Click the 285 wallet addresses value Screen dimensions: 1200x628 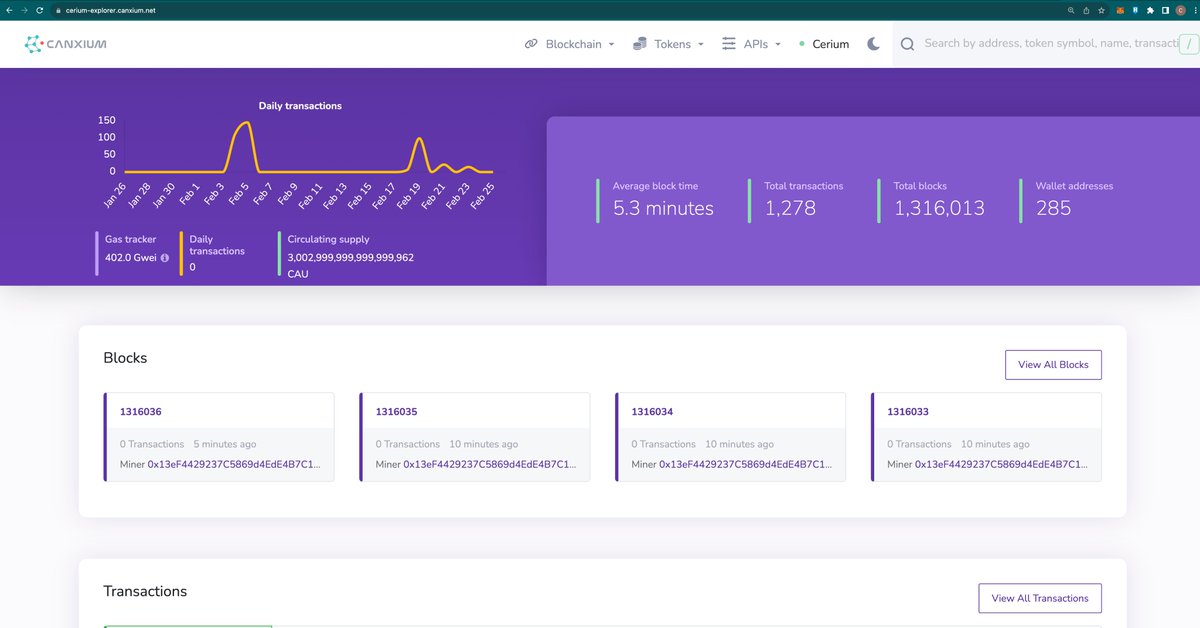click(x=1054, y=208)
